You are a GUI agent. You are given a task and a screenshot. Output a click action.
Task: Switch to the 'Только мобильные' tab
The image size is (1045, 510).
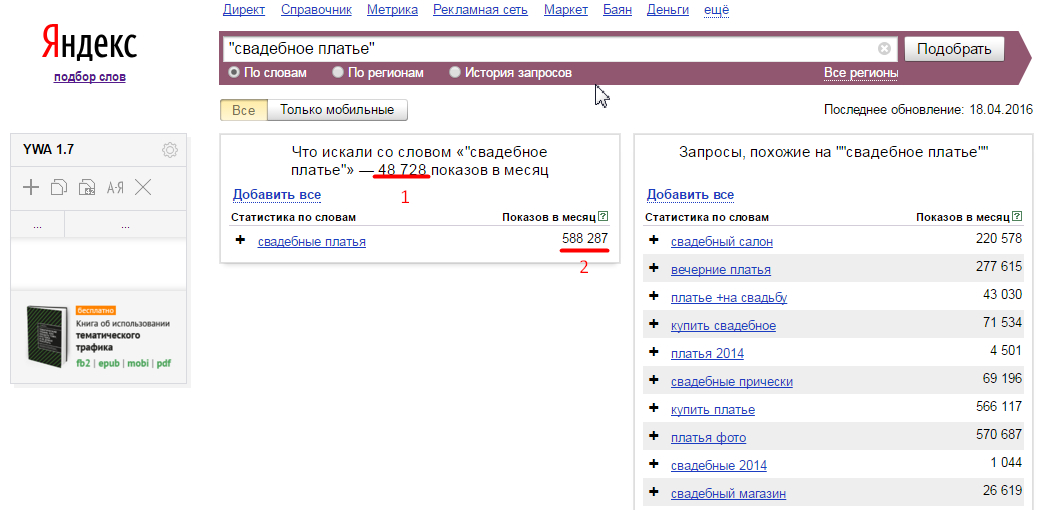pos(337,110)
